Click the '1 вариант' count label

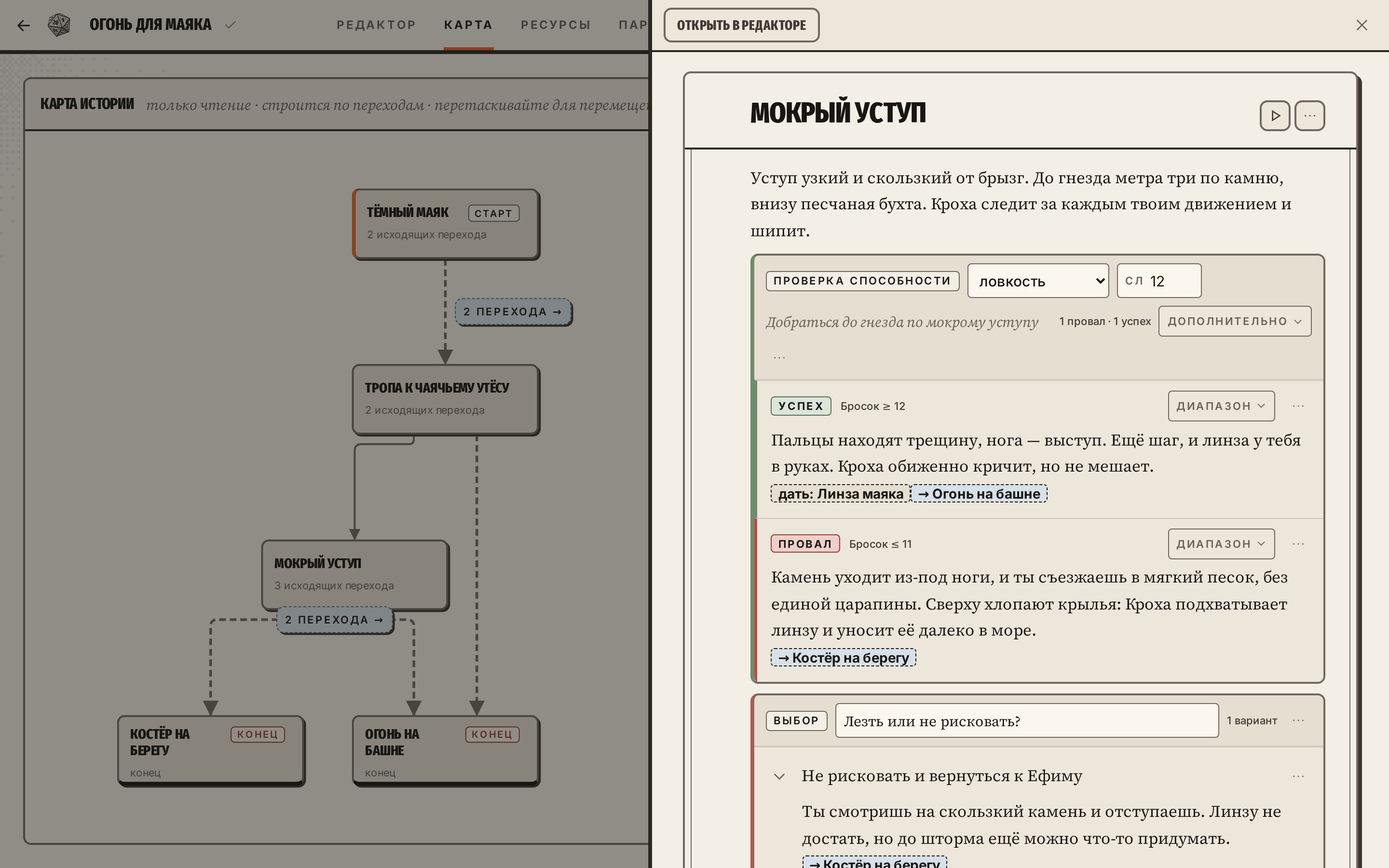pyautogui.click(x=1252, y=720)
